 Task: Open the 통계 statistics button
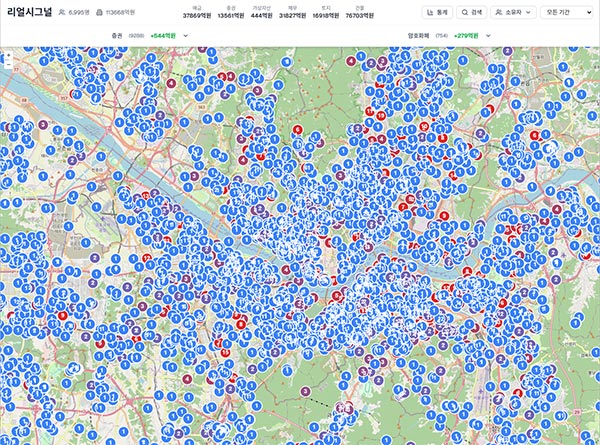coord(436,13)
